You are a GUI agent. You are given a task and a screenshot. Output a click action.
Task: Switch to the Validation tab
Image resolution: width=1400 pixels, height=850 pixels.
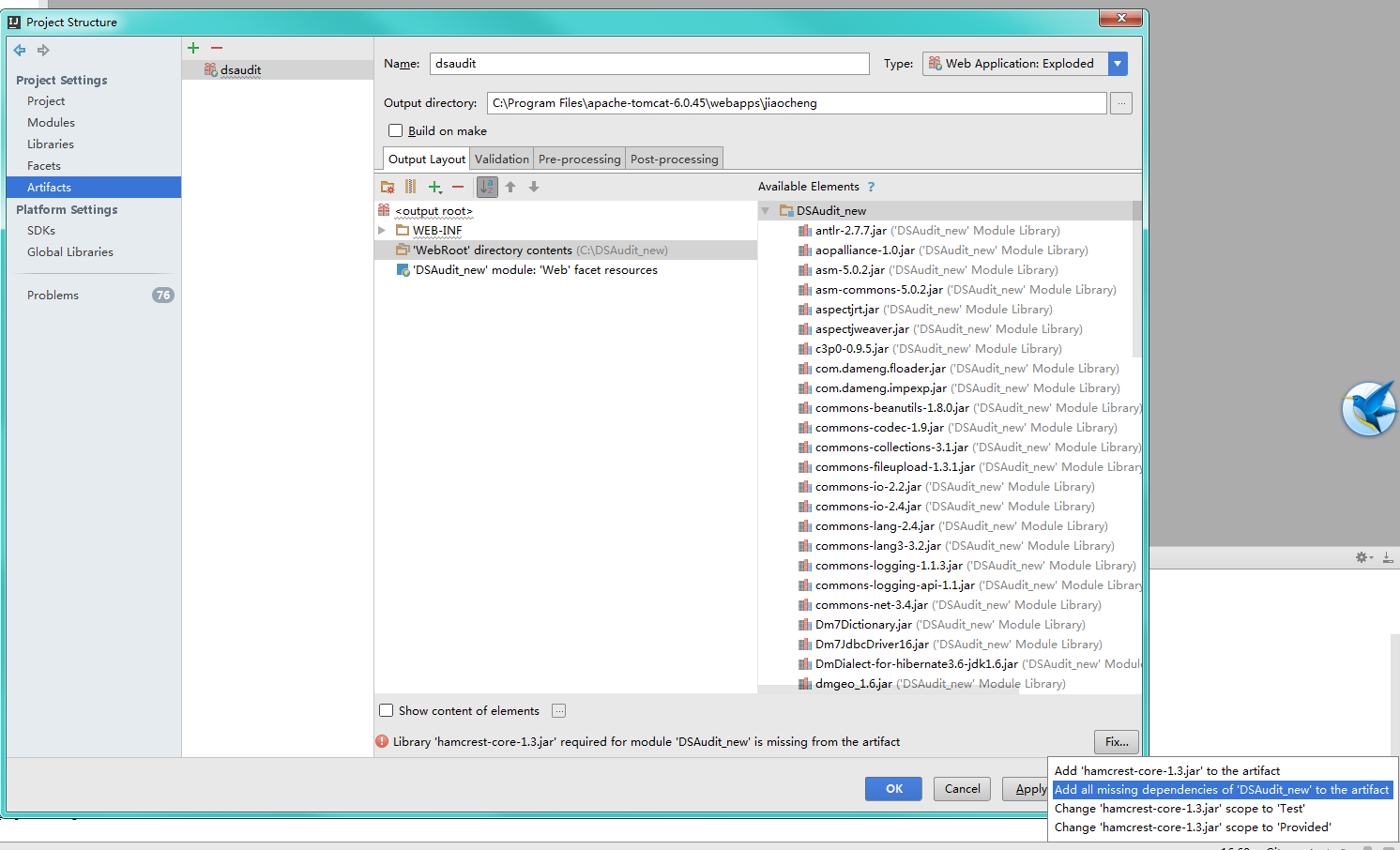[x=502, y=159]
